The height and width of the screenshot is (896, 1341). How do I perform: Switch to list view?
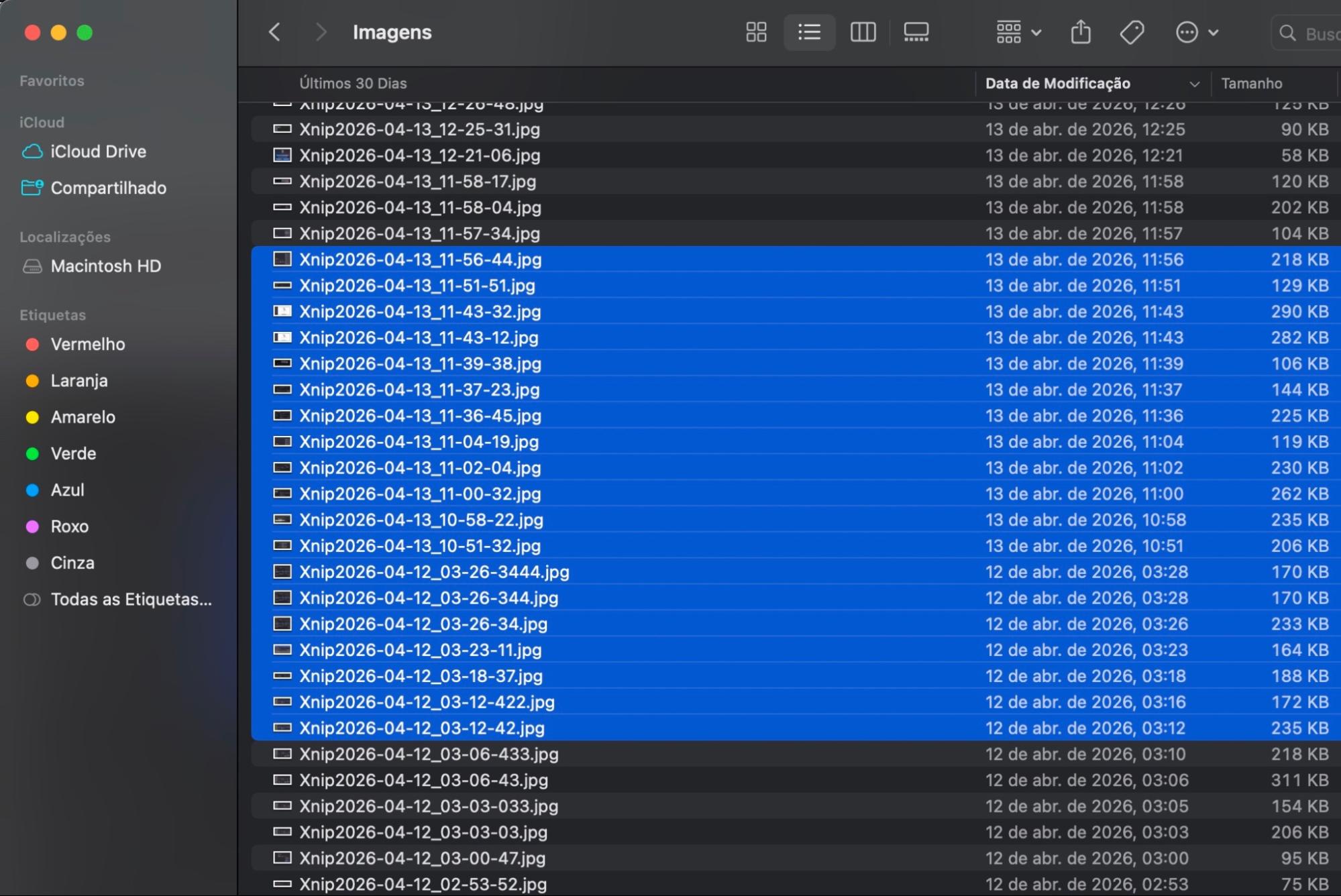click(809, 32)
